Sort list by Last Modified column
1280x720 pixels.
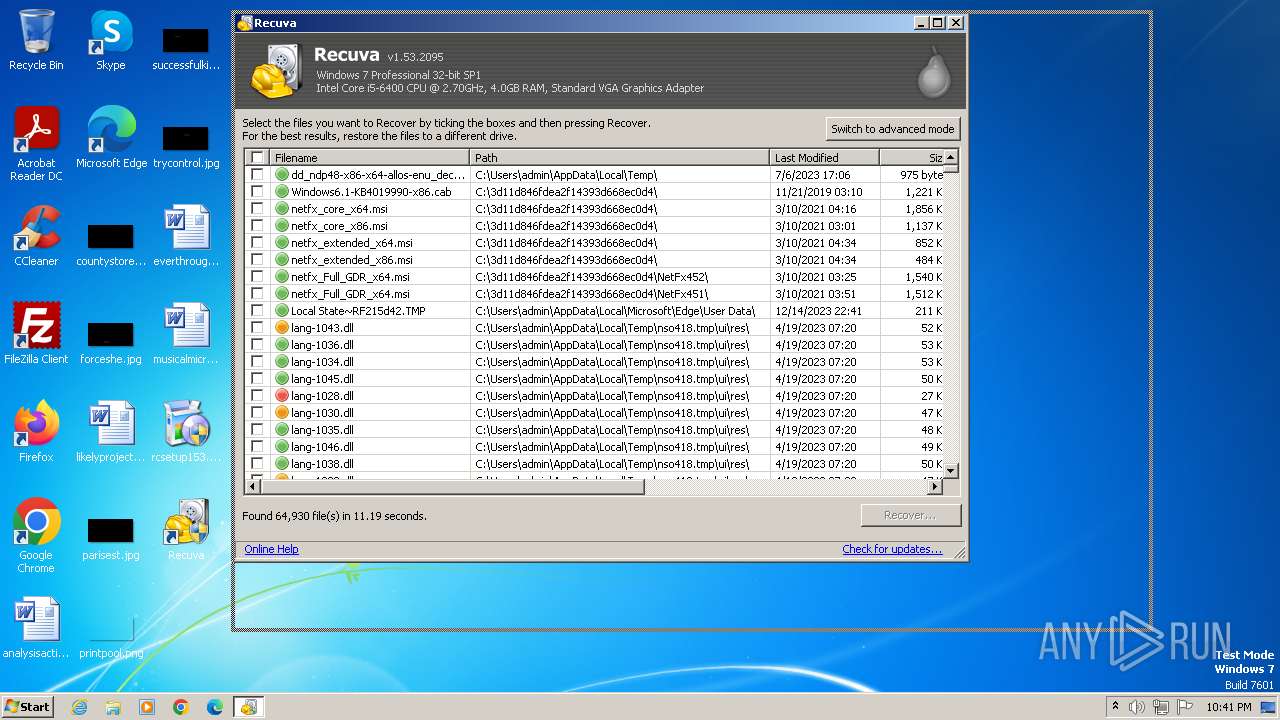824,158
